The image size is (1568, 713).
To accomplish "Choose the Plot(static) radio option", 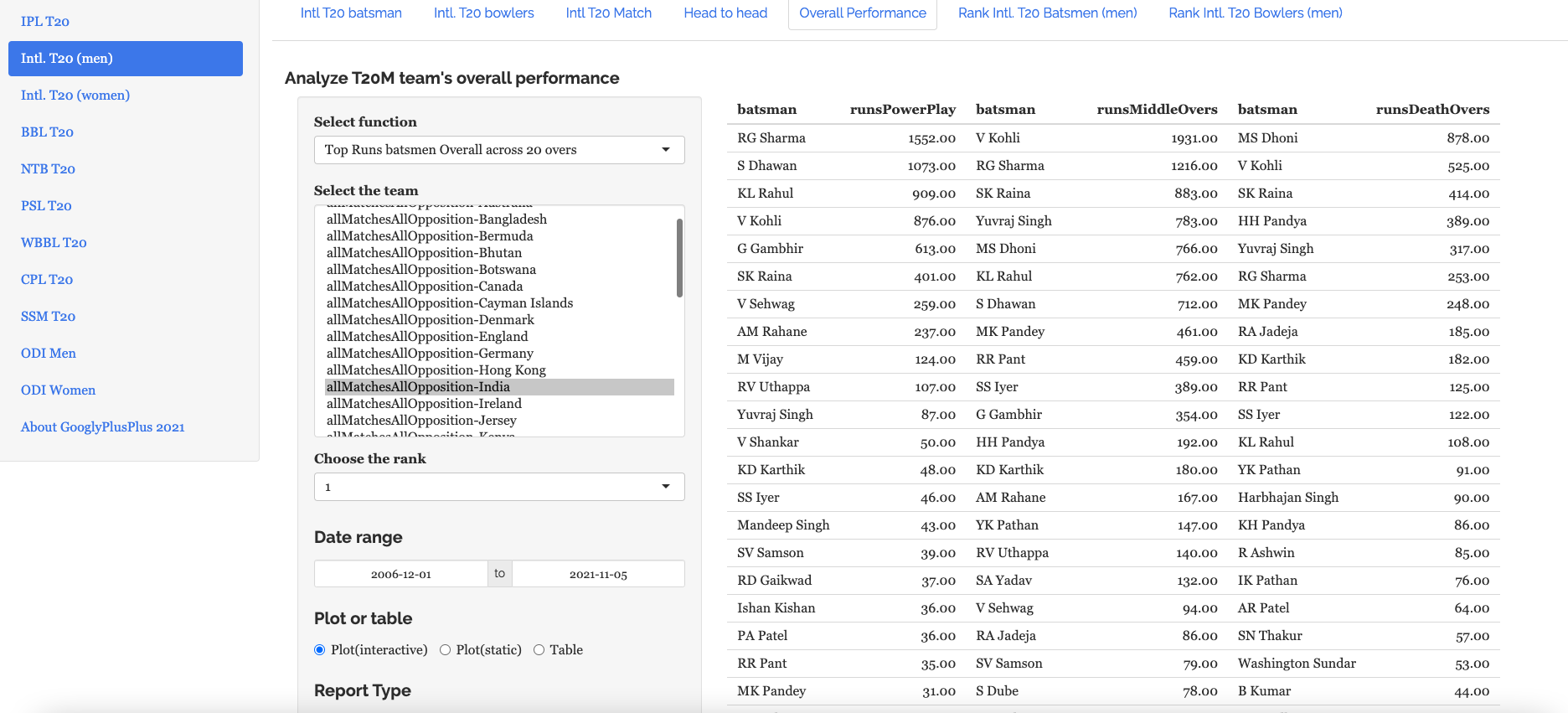I will pyautogui.click(x=446, y=650).
